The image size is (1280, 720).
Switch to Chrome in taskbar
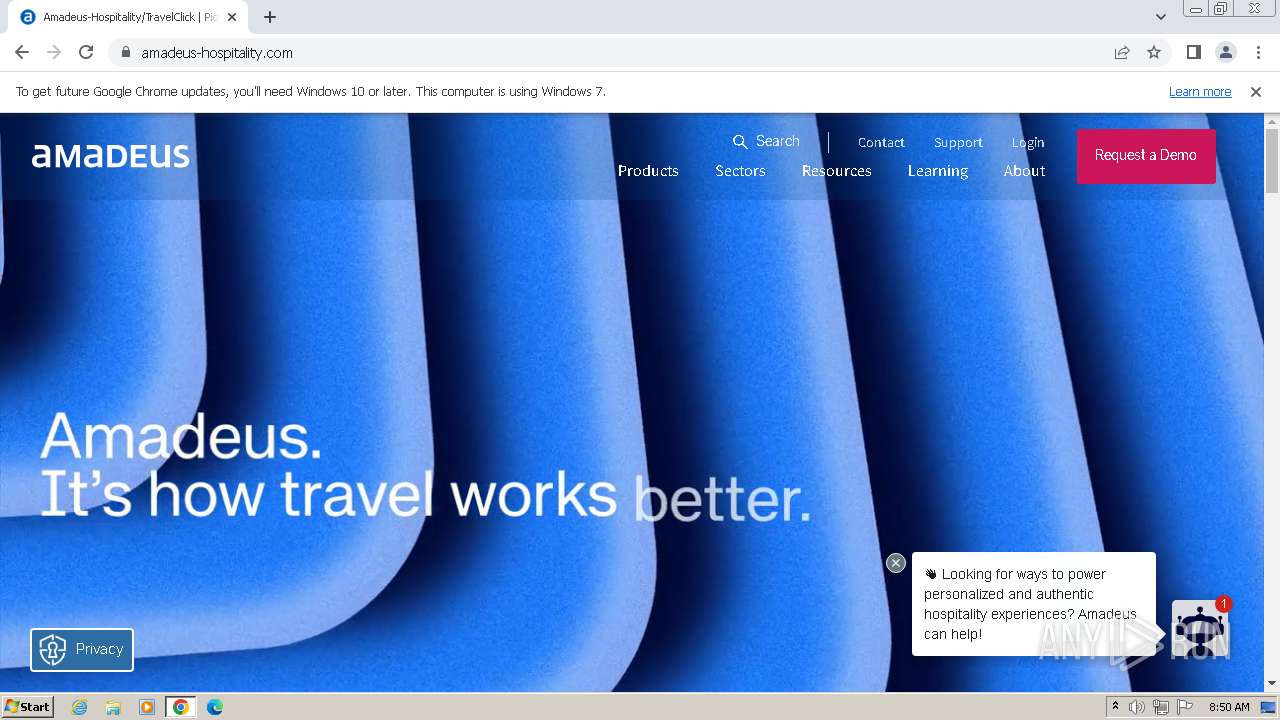click(181, 707)
